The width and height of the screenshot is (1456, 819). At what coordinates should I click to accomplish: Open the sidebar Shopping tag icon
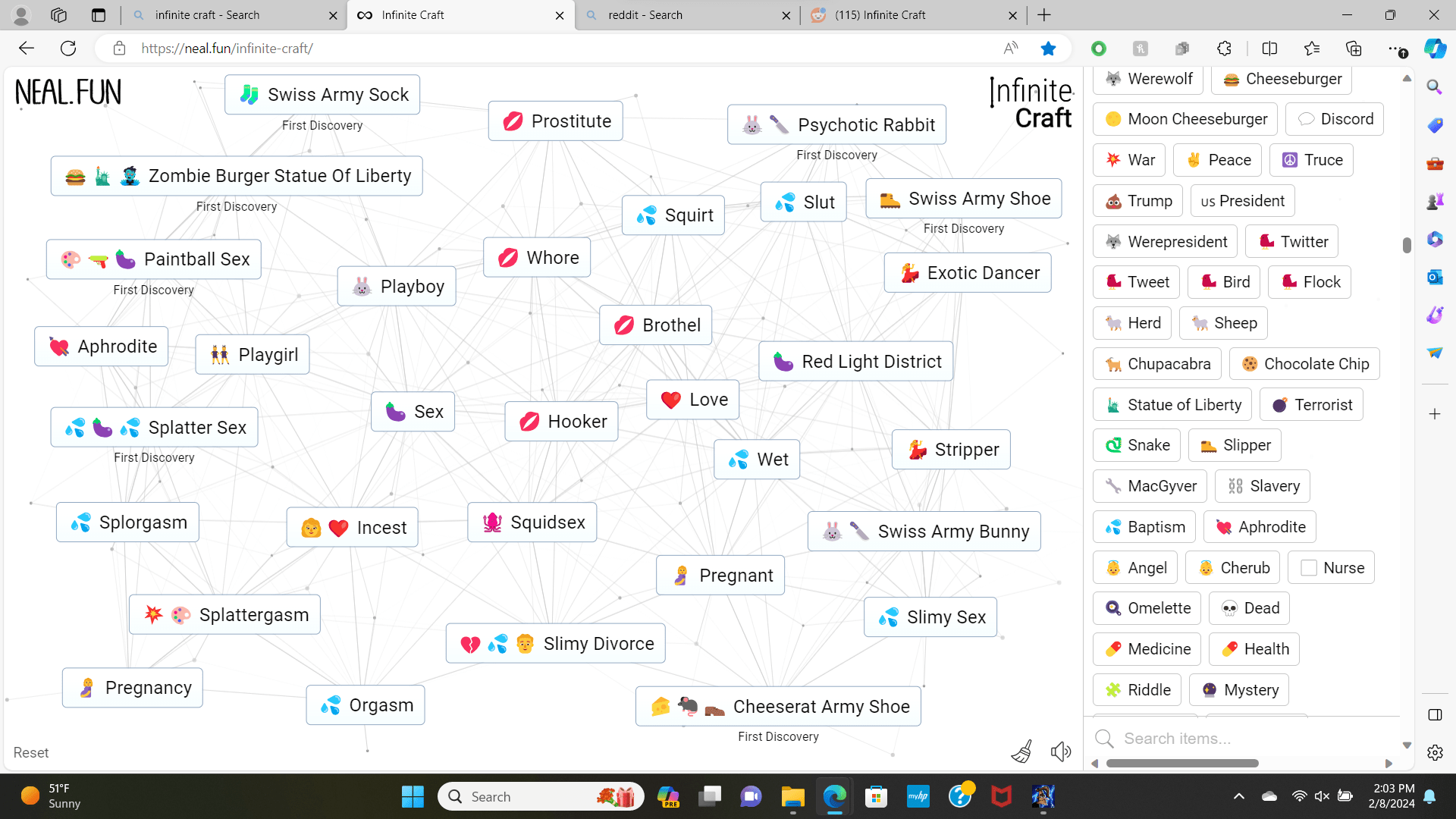pyautogui.click(x=1435, y=125)
